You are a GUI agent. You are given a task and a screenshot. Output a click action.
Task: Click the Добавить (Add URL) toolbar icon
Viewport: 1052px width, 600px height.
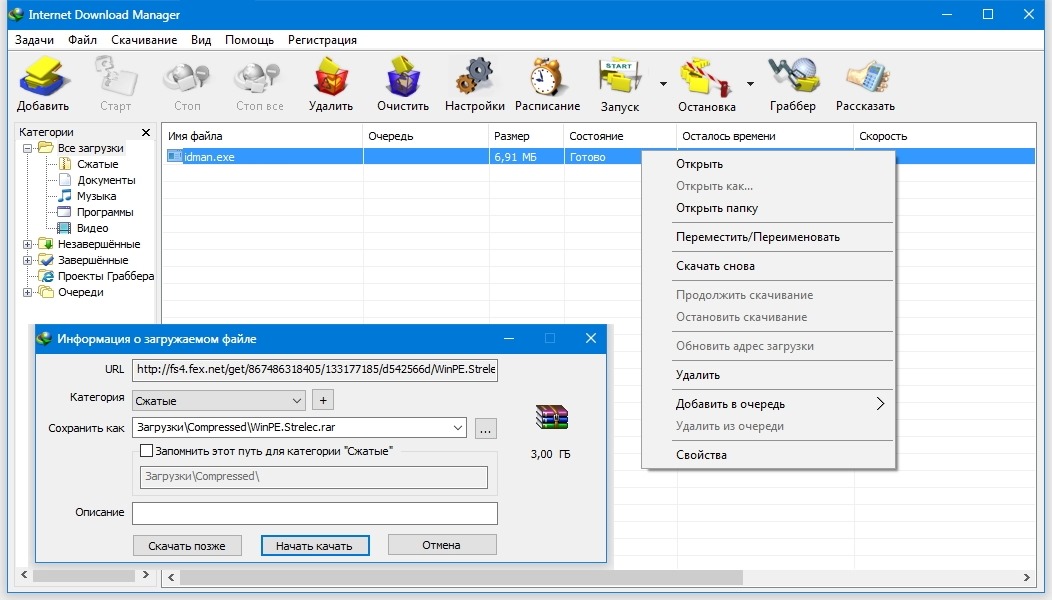coord(43,78)
